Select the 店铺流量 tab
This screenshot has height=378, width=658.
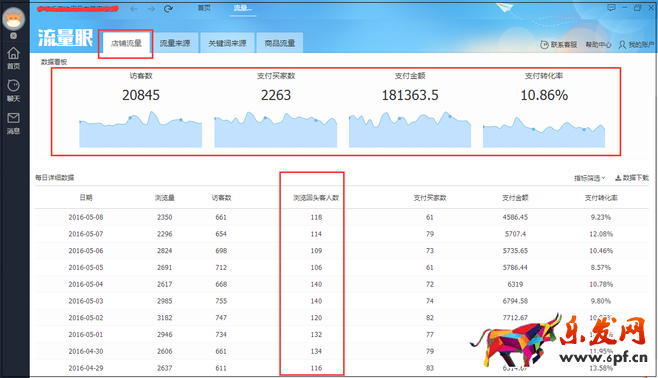126,43
